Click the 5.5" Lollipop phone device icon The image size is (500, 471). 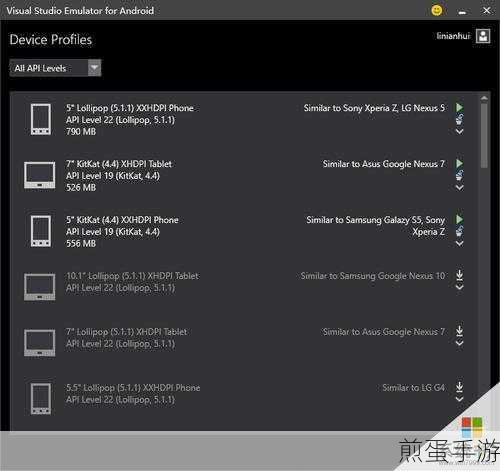pyautogui.click(x=41, y=399)
